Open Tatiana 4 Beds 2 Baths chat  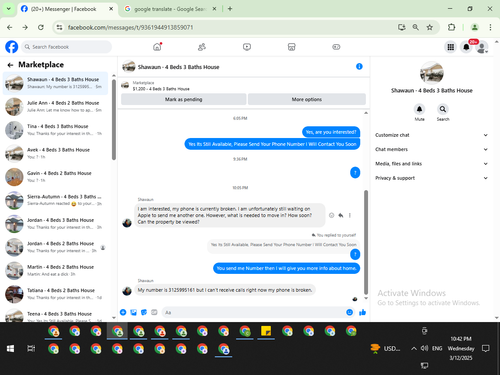(55, 294)
